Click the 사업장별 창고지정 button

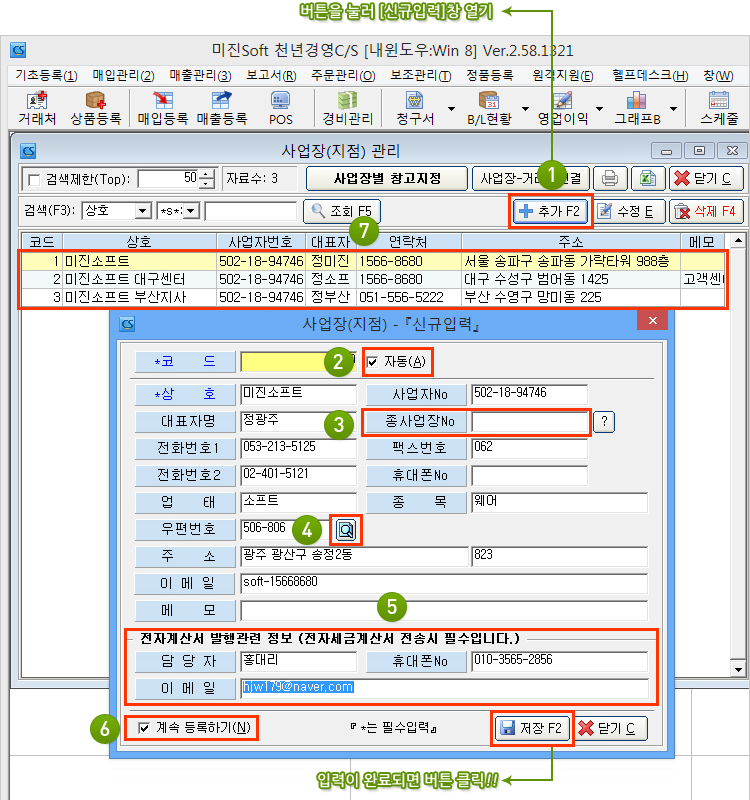pos(387,179)
